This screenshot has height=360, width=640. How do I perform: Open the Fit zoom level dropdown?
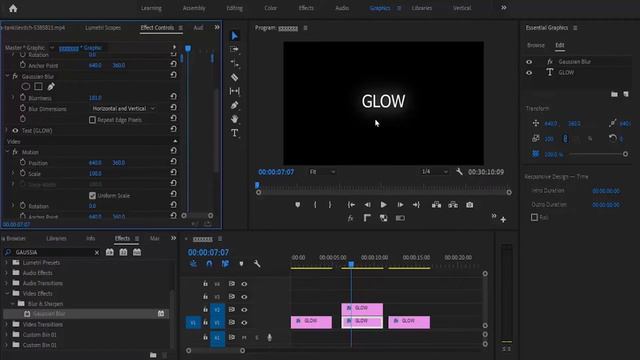tap(322, 172)
